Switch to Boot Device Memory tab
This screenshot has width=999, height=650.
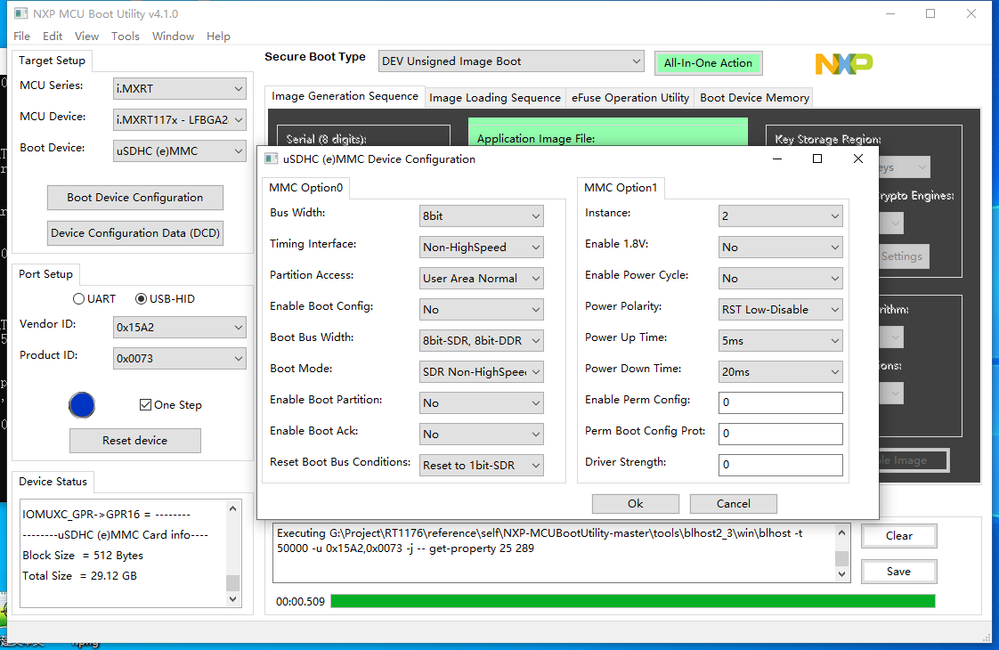click(x=754, y=98)
